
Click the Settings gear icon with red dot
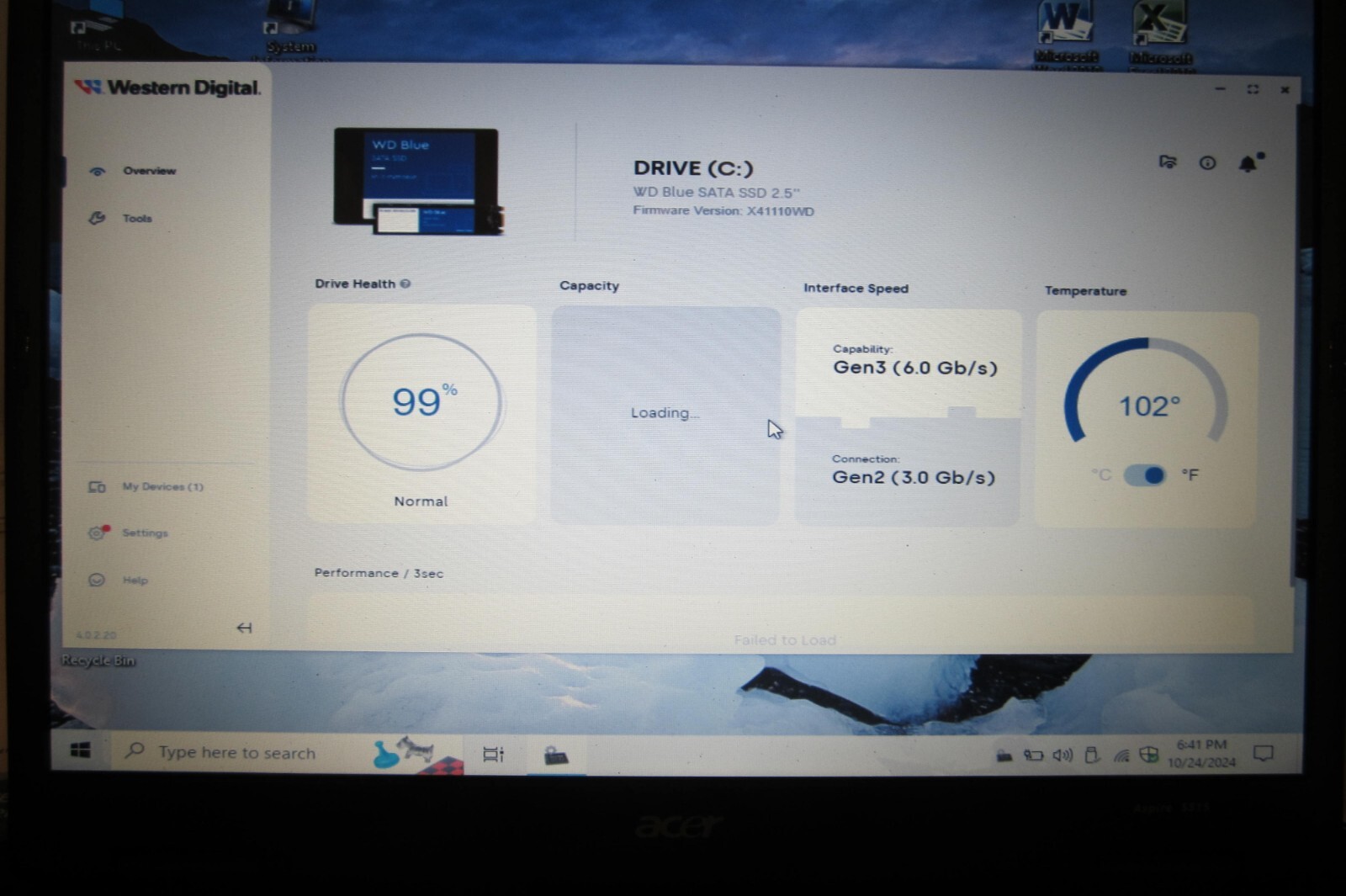(x=98, y=533)
